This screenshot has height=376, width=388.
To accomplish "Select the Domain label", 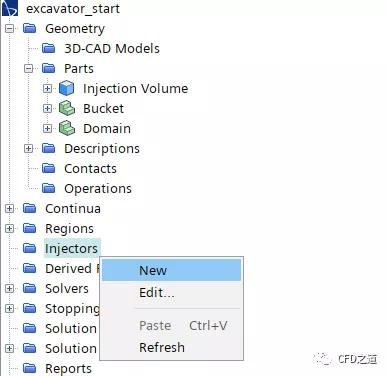I will 107,129.
